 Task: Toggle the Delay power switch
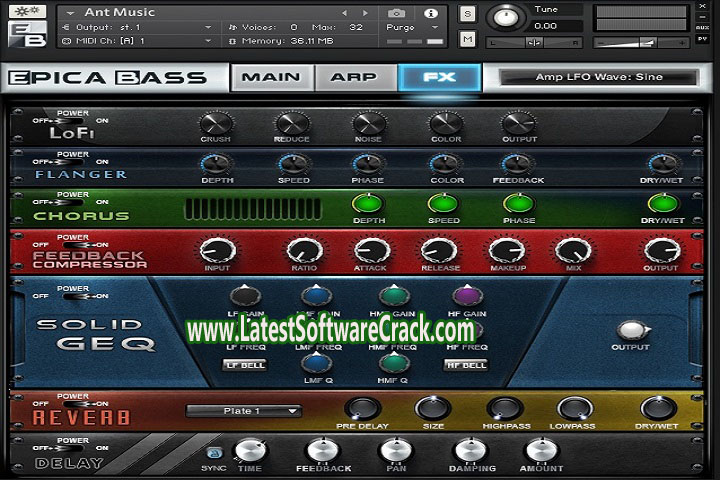70,448
